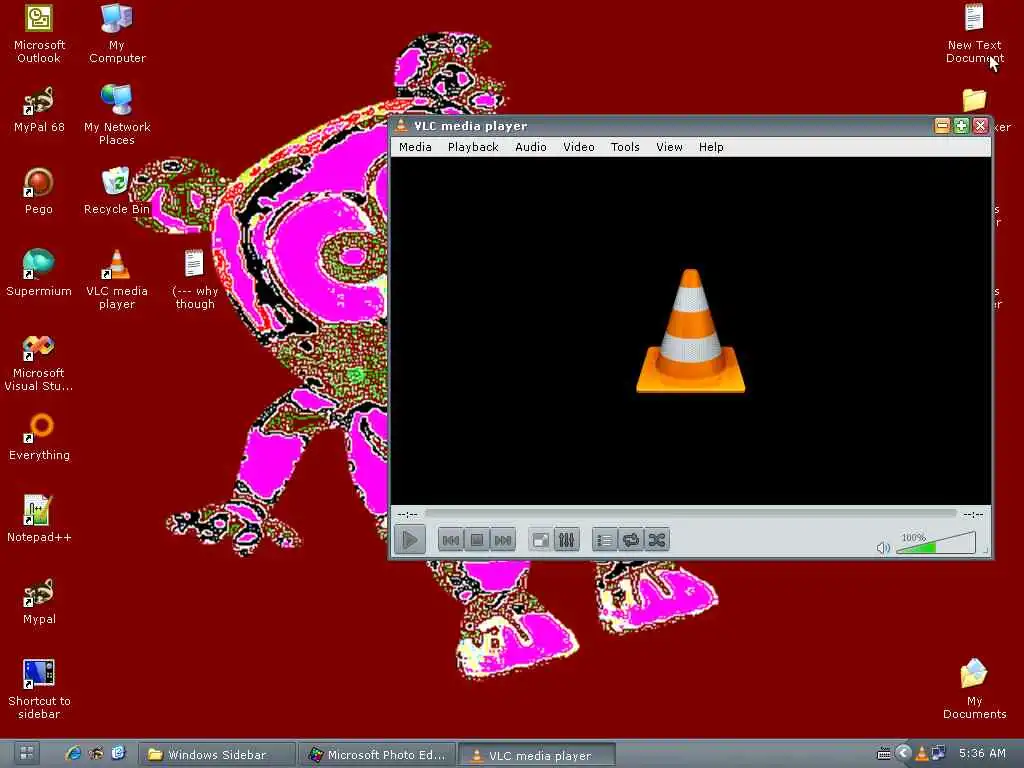Open the Audio menu

tap(530, 147)
